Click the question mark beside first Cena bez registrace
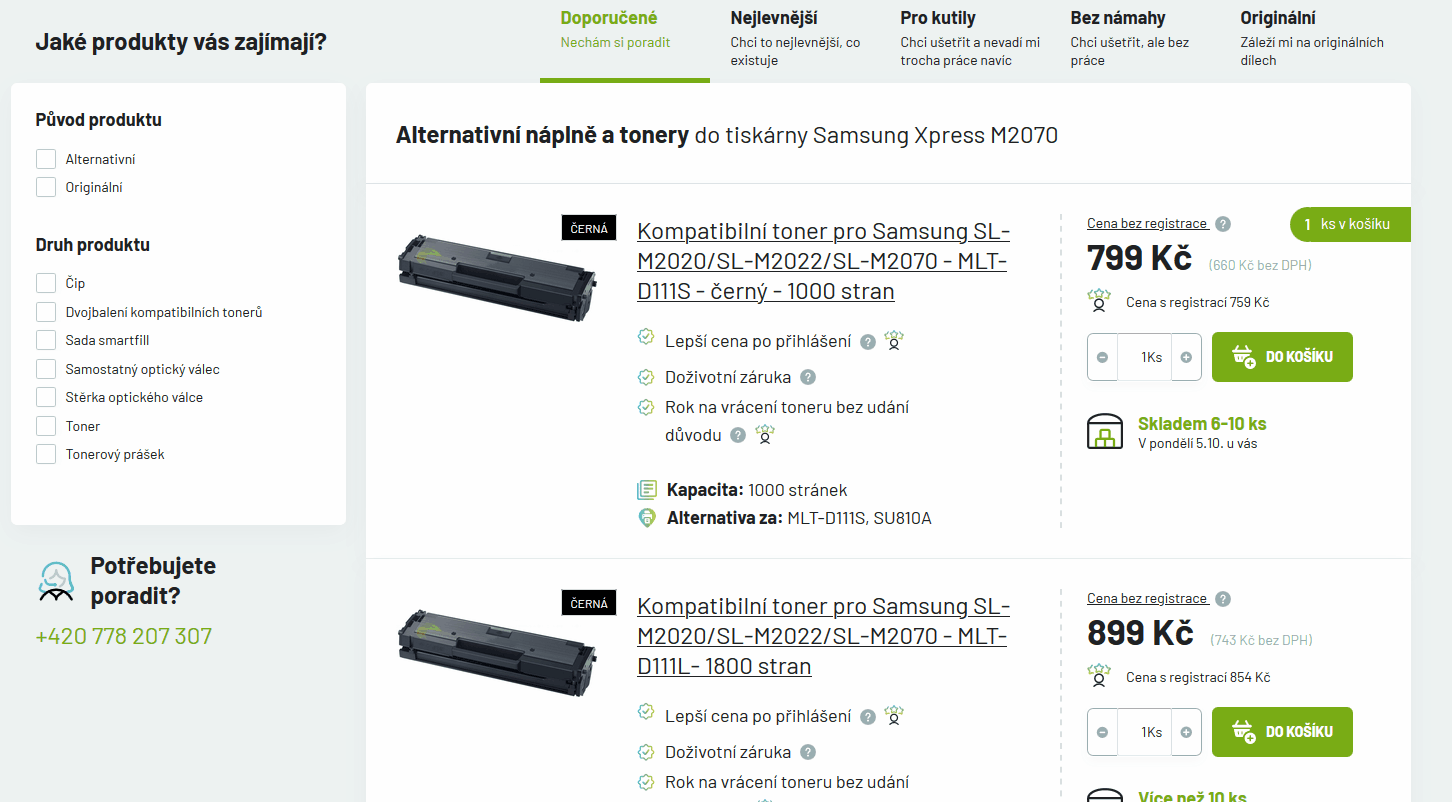Viewport: 1452px width, 802px height. coord(1223,224)
